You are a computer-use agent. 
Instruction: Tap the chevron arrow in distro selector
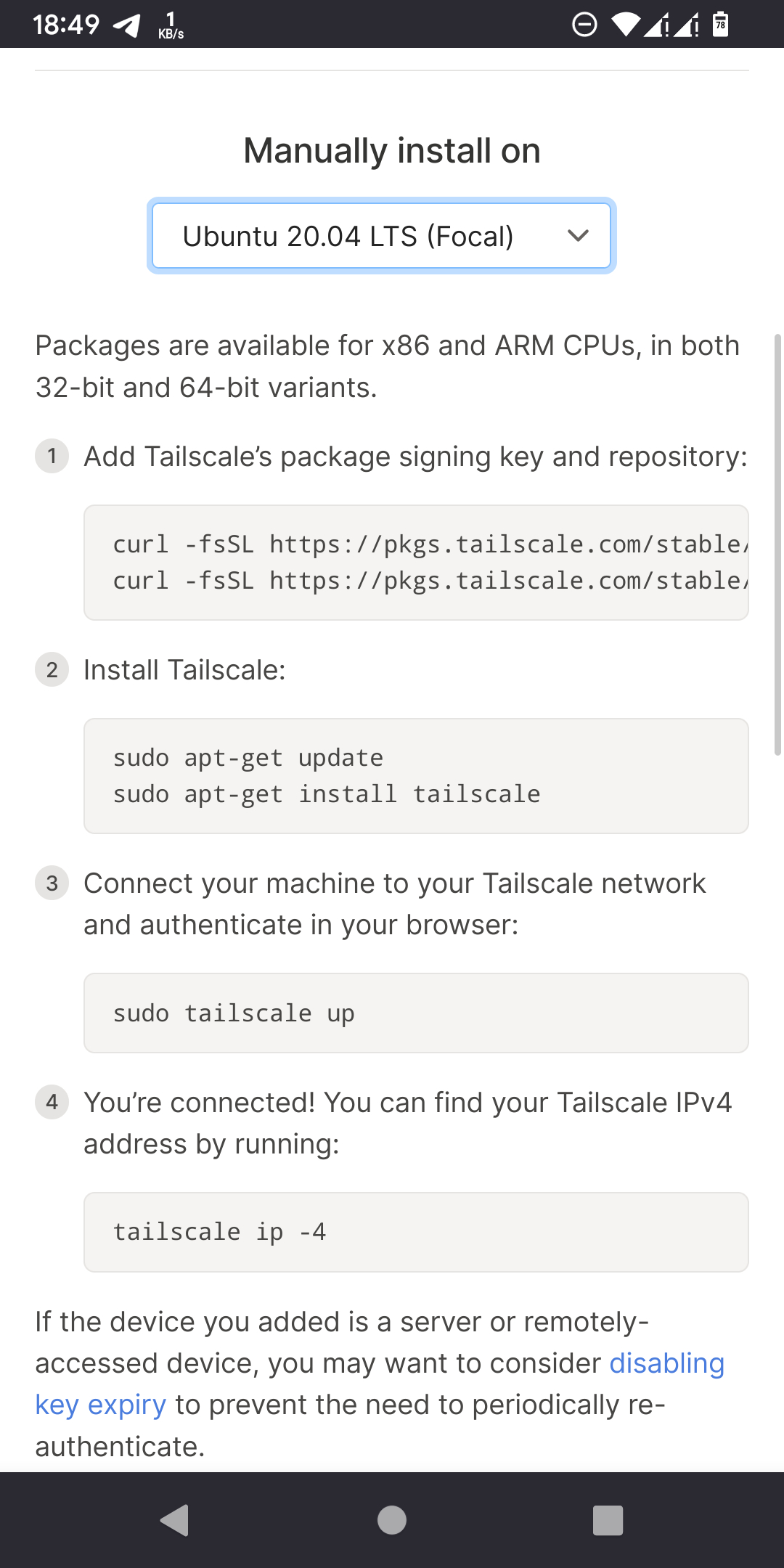578,236
